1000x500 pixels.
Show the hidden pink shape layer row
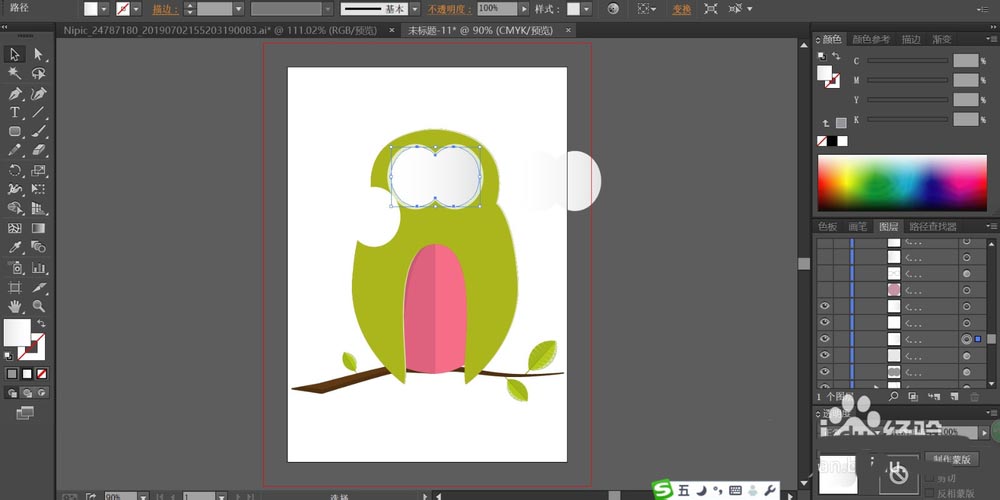825,290
